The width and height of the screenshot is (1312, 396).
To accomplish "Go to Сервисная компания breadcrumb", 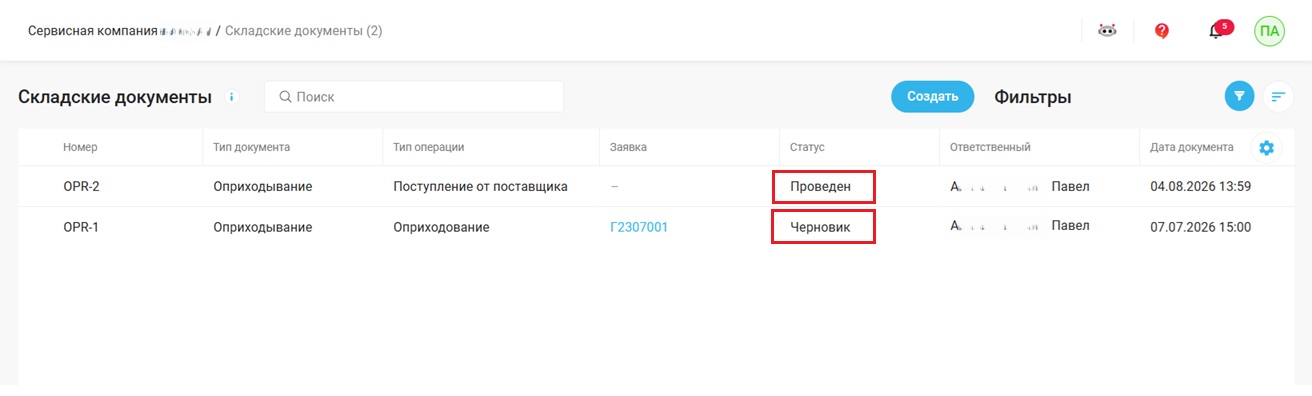I will (120, 31).
